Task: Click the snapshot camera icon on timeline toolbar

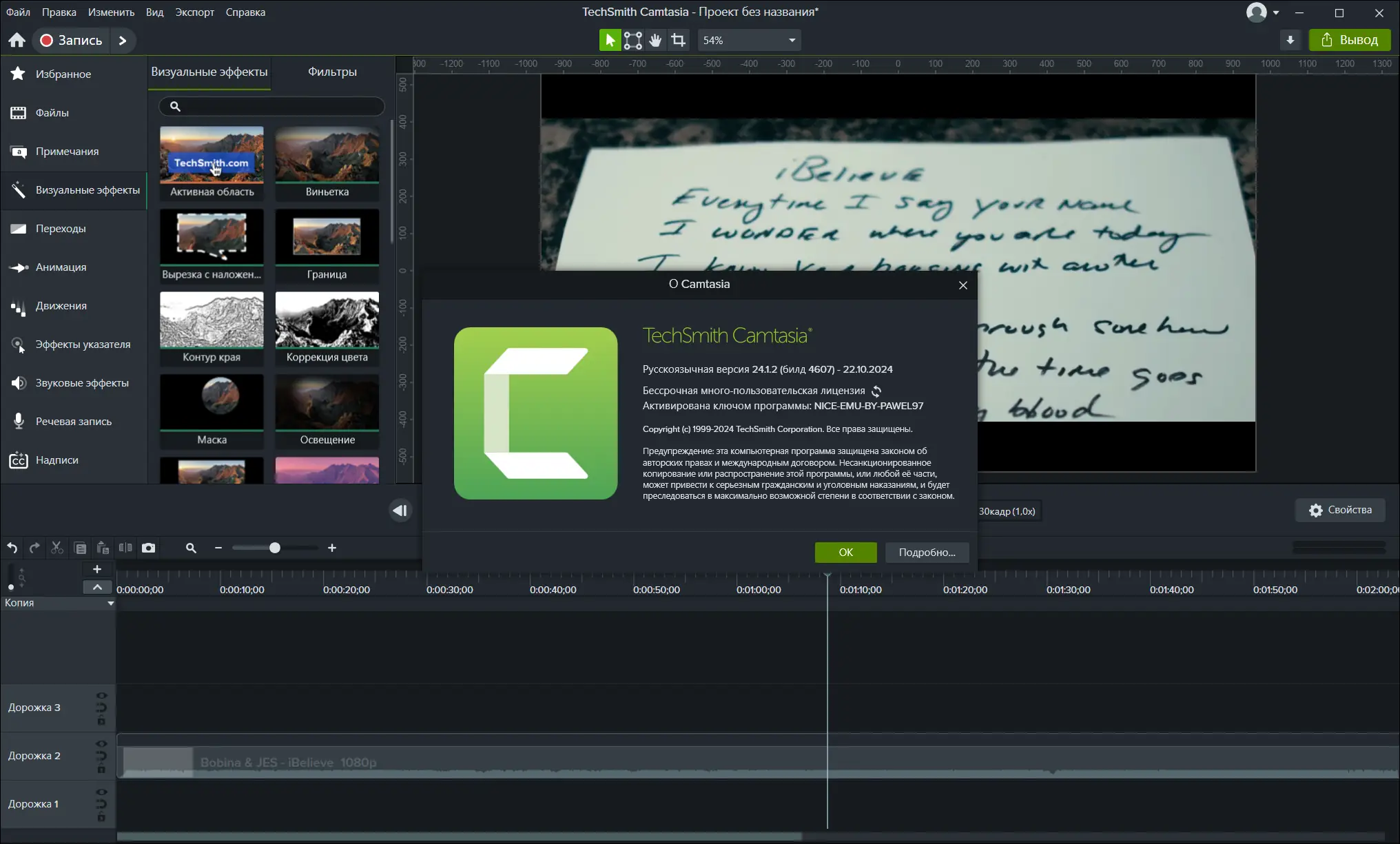Action: [148, 548]
